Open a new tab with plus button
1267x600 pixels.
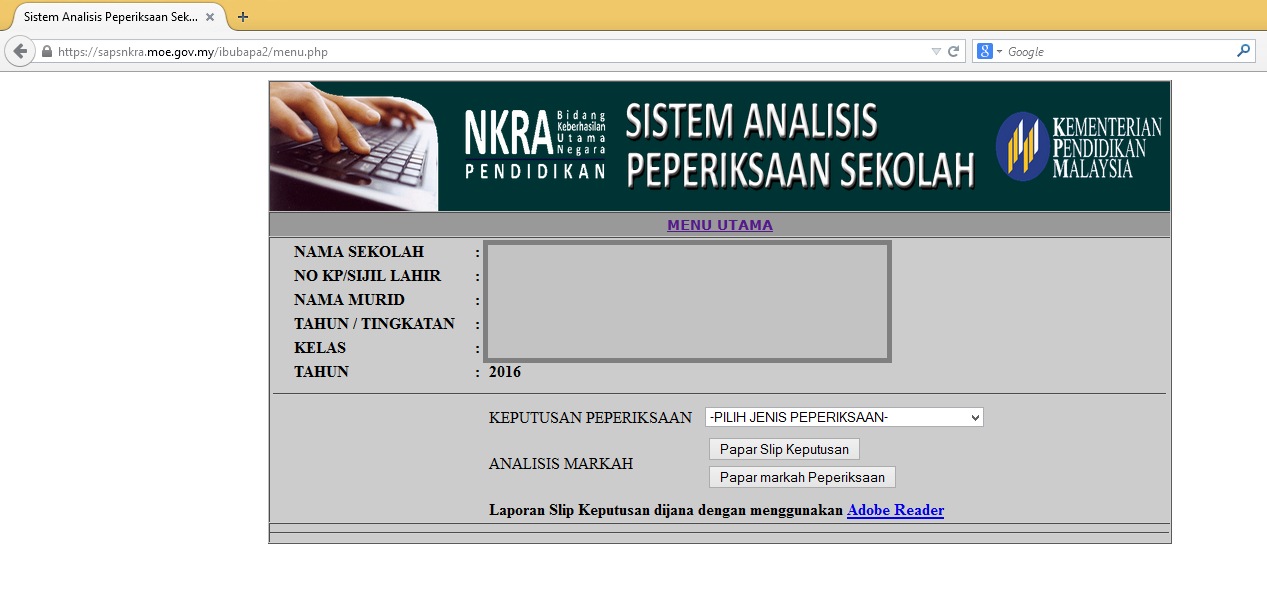click(243, 17)
